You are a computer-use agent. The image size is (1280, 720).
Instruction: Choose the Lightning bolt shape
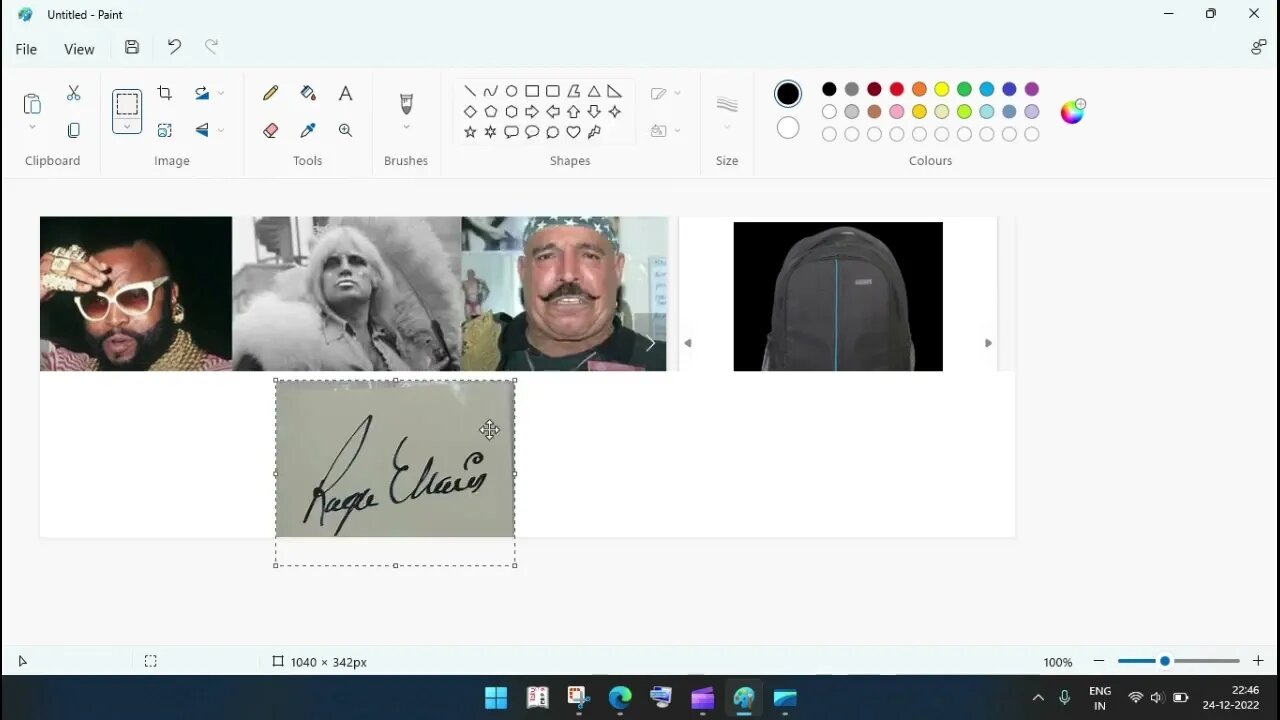(x=594, y=132)
